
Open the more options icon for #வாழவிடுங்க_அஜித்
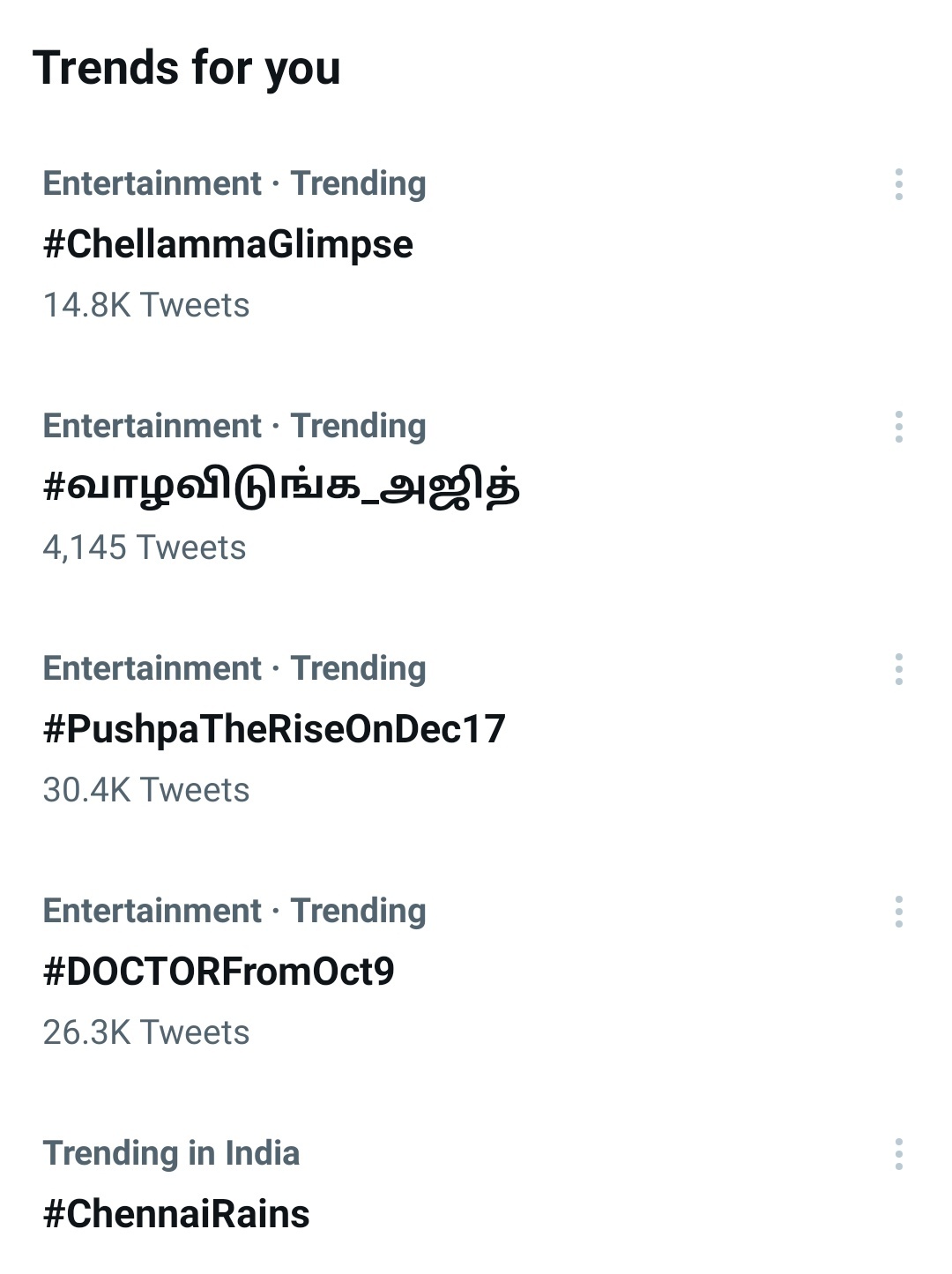click(899, 428)
